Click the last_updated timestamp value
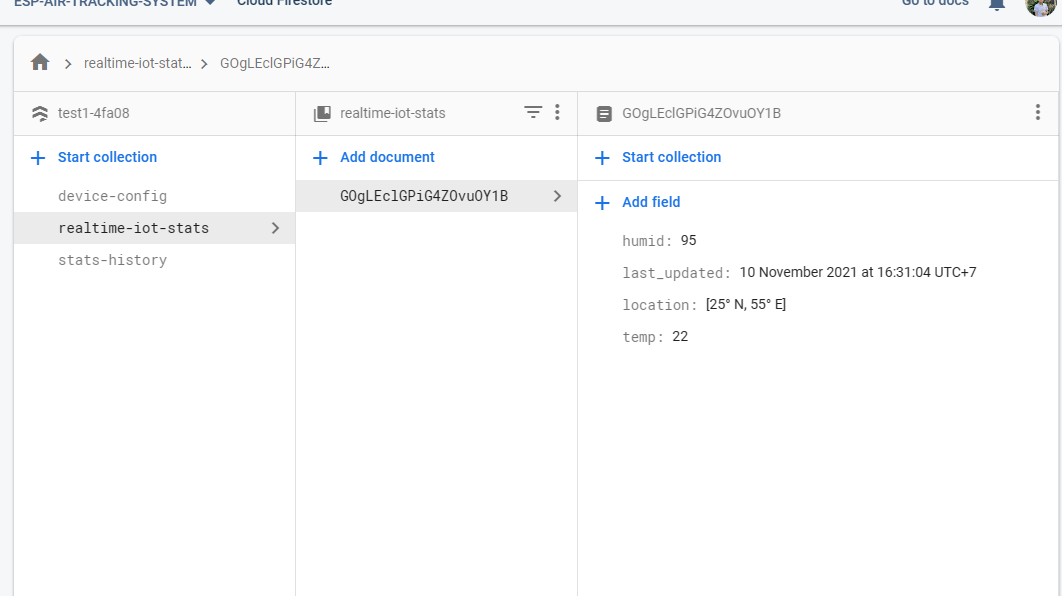Screen dimensions: 1062x596 click(x=857, y=272)
